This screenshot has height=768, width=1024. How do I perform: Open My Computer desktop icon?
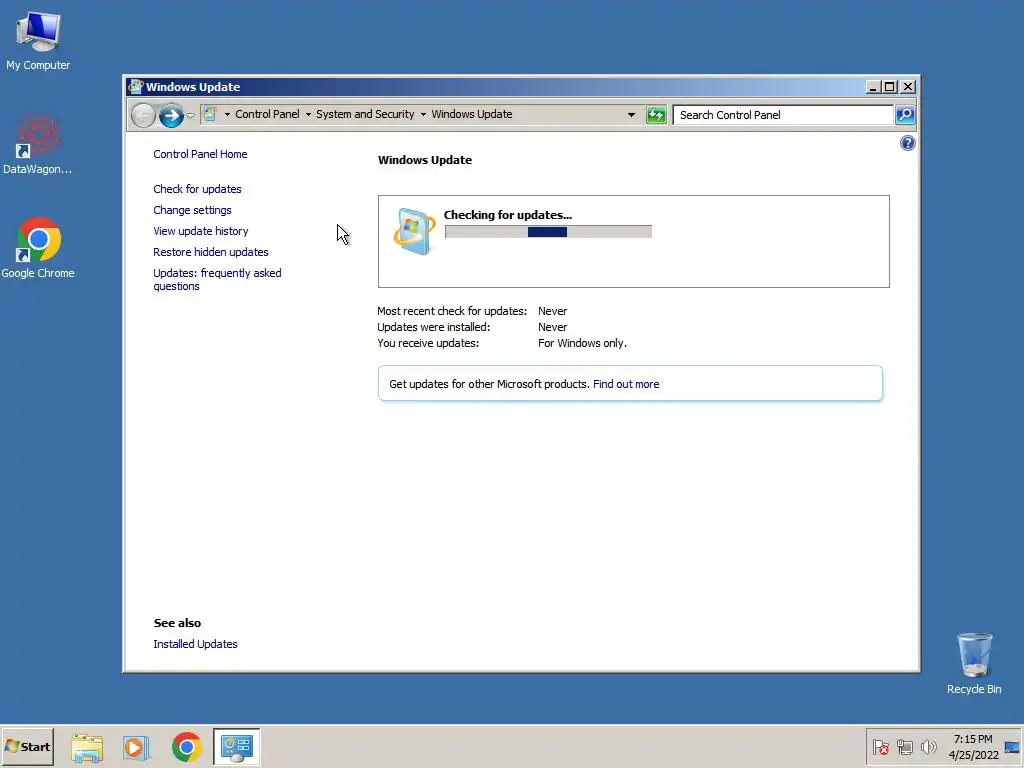[x=38, y=41]
